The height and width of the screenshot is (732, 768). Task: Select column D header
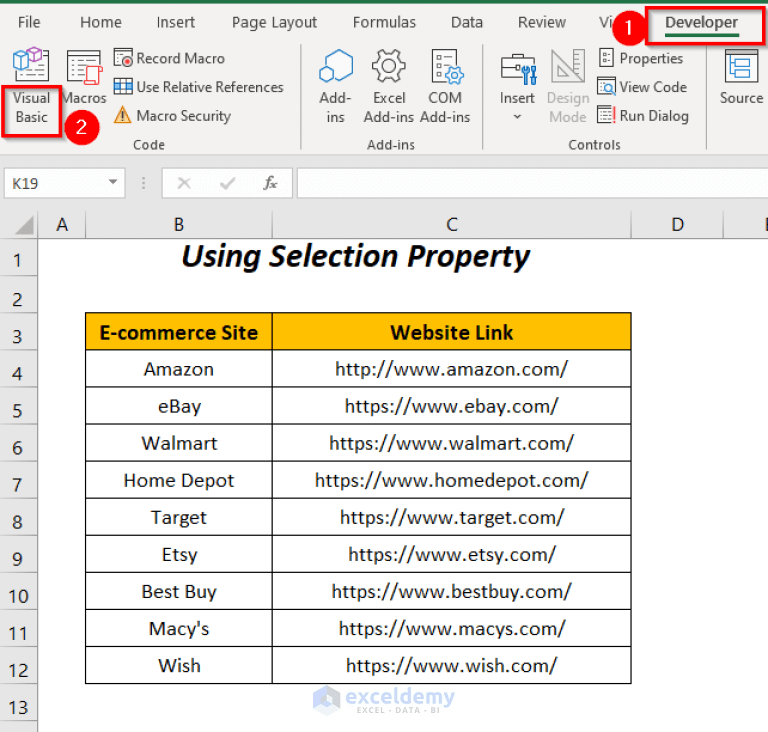677,225
